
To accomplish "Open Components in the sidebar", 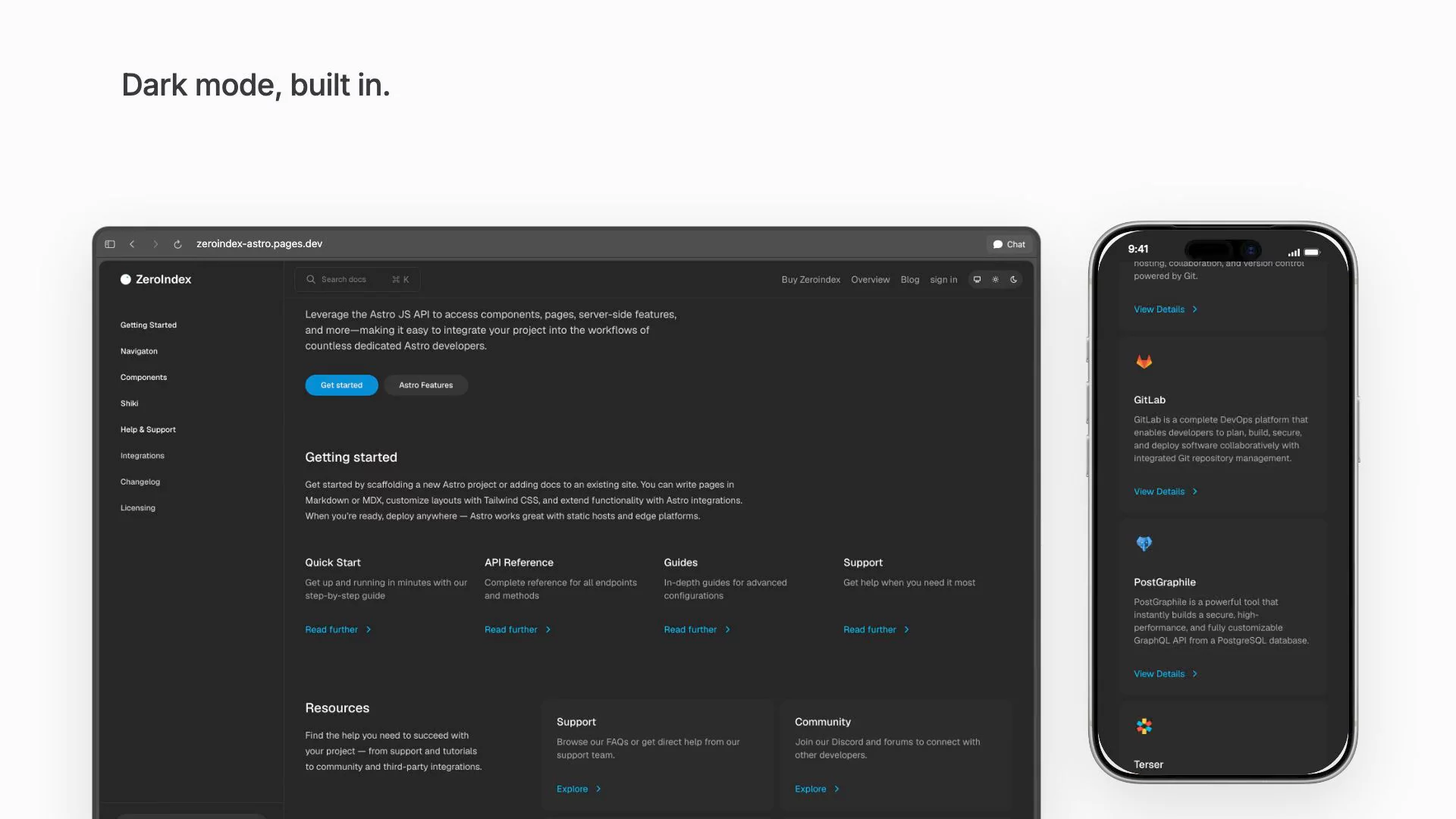I will point(143,377).
